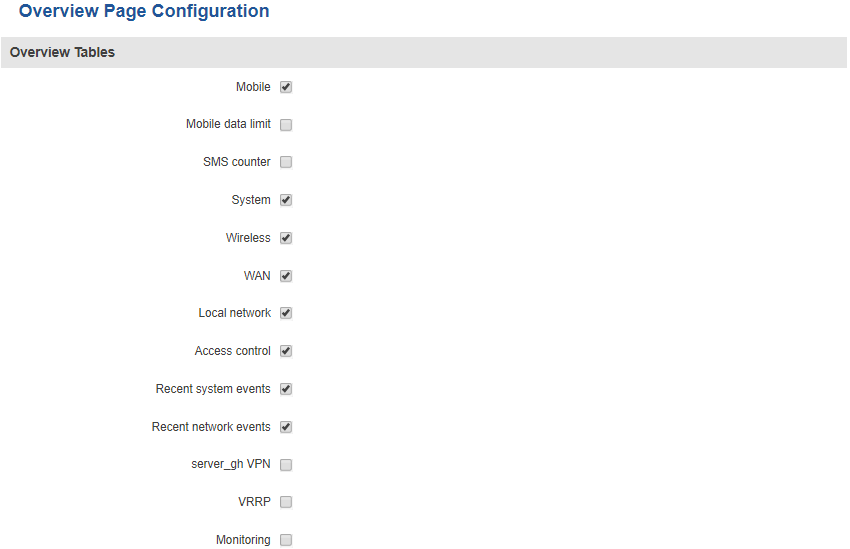This screenshot has height=549, width=850.
Task: Disable the System table checkbox
Action: pyautogui.click(x=286, y=200)
